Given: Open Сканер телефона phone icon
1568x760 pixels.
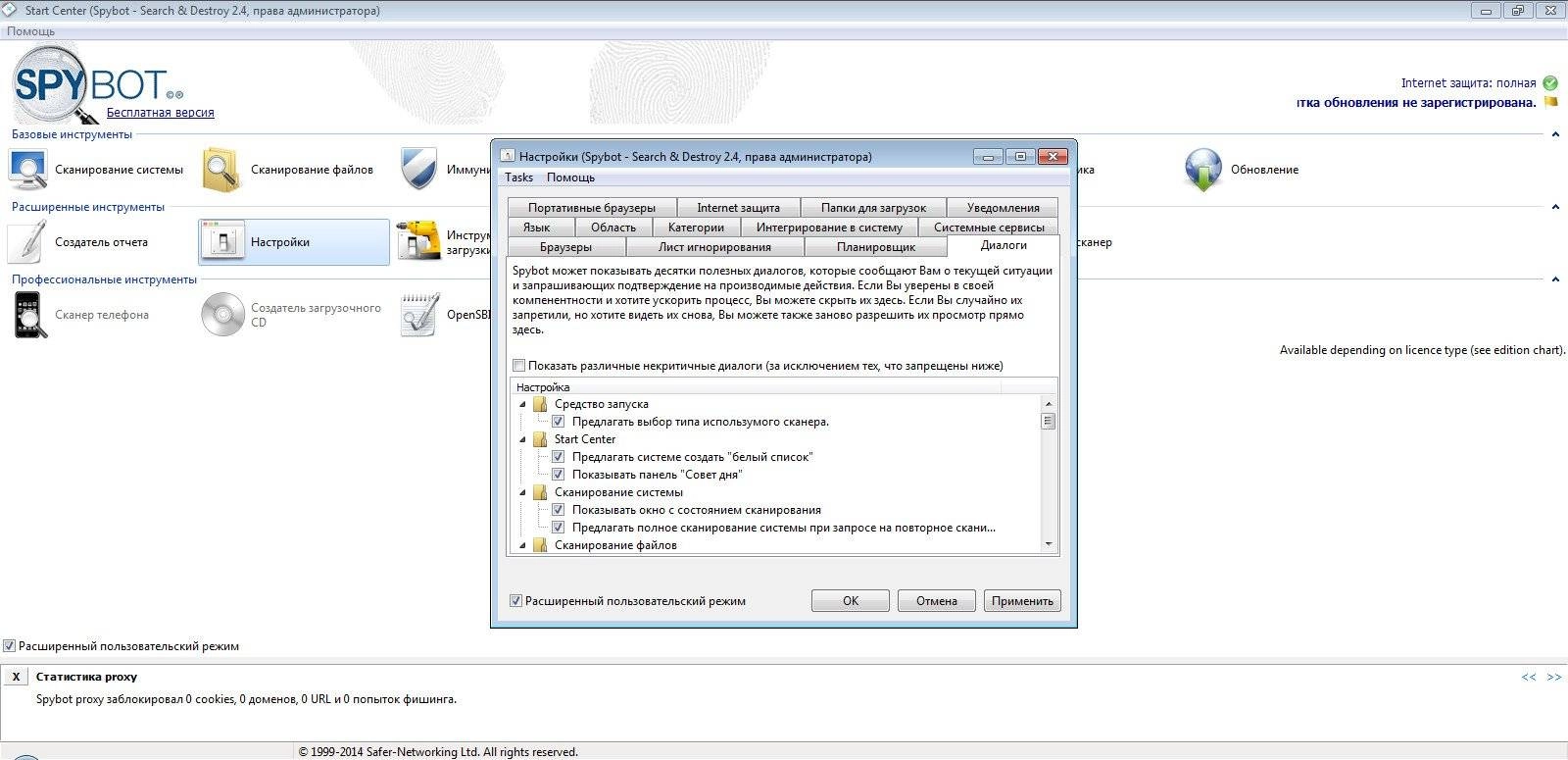Looking at the screenshot, I should [x=30, y=315].
